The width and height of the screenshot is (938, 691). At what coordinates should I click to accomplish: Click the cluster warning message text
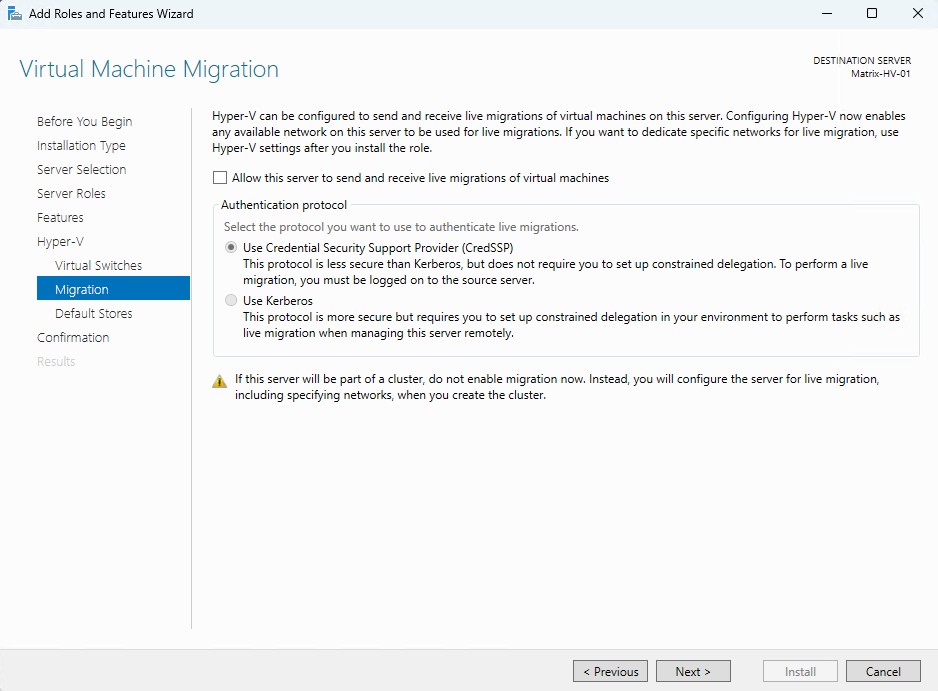point(557,386)
